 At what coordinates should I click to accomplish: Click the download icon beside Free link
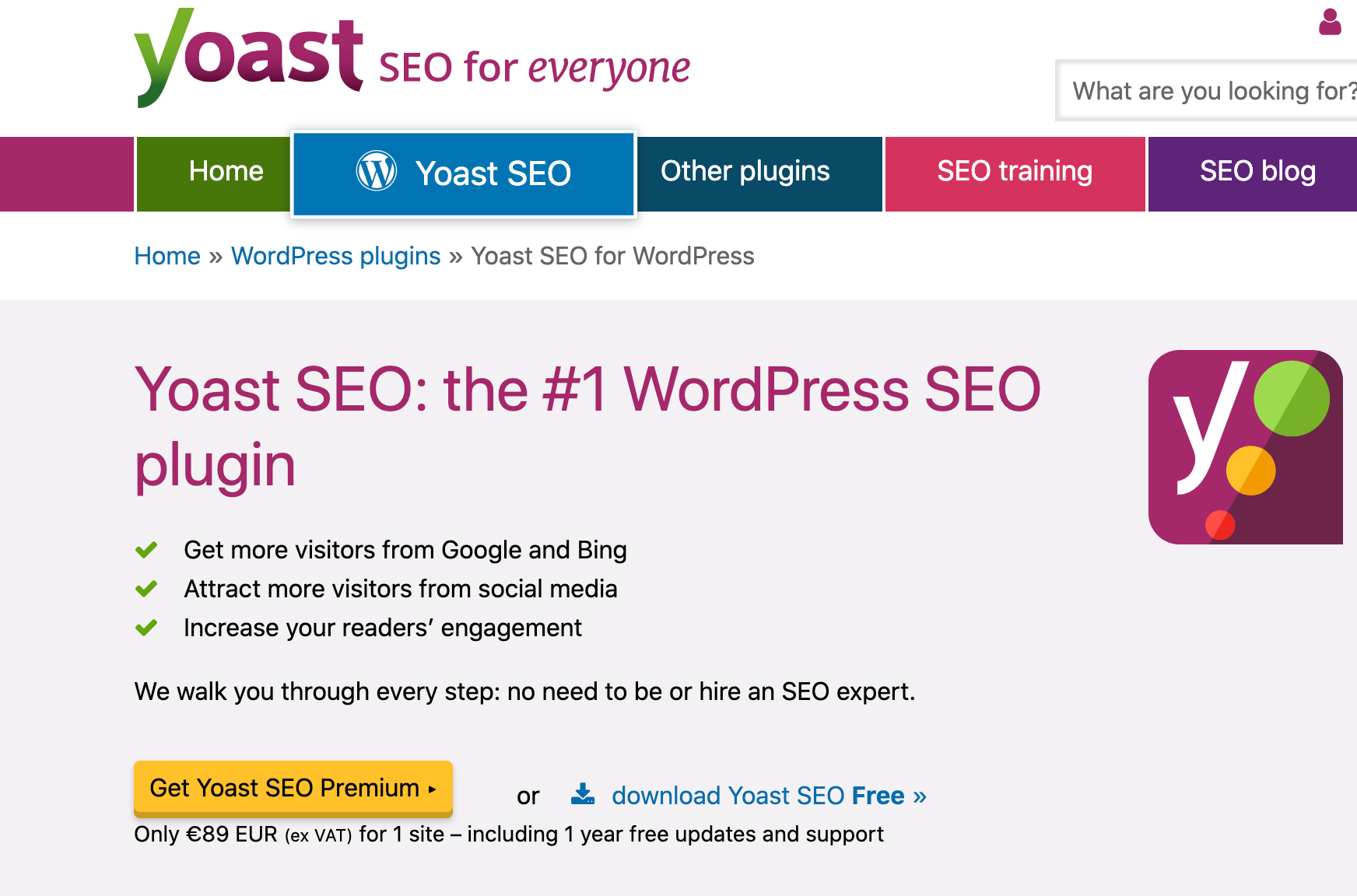(583, 794)
